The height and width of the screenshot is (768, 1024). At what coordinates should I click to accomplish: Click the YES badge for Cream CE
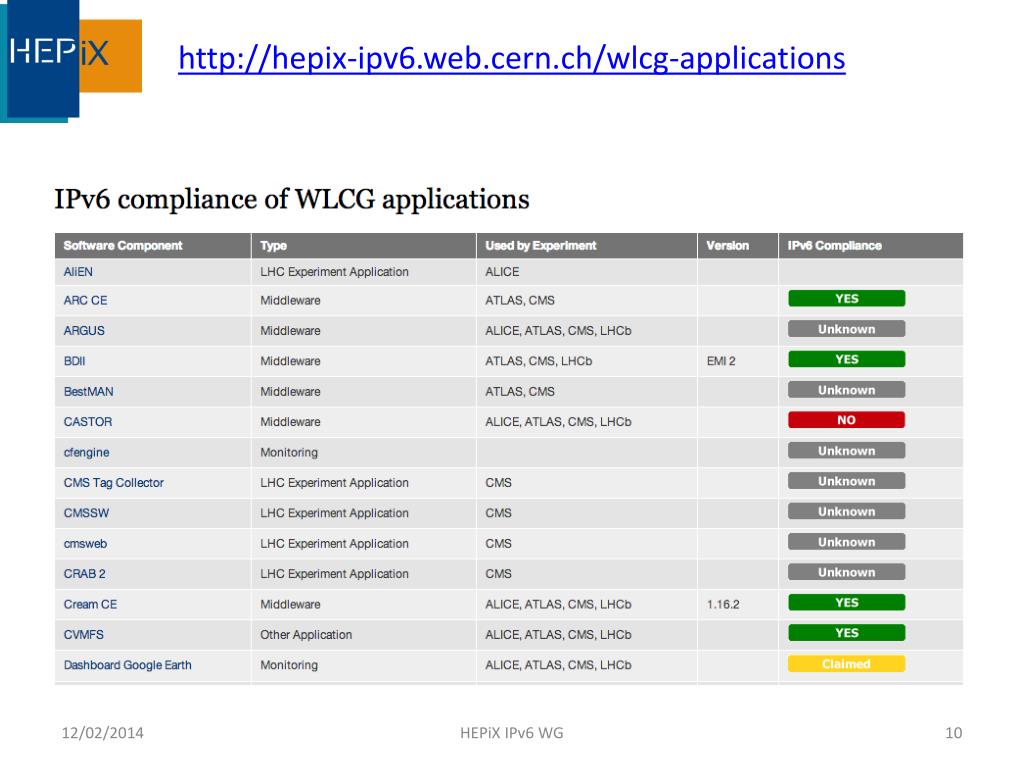click(846, 602)
